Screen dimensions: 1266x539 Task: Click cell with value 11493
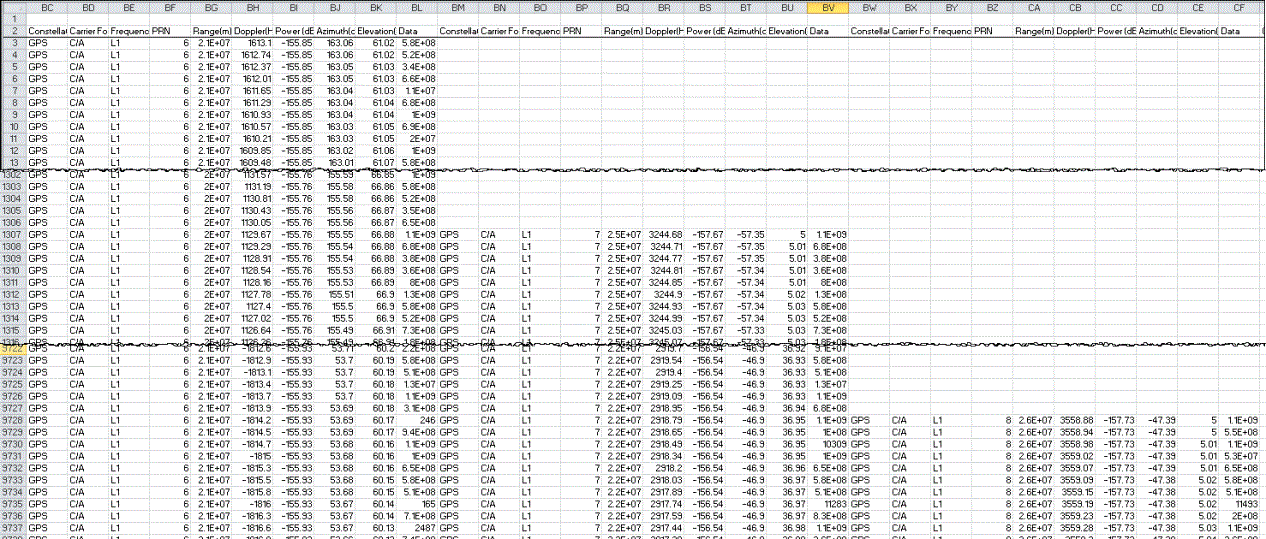(x=1238, y=504)
